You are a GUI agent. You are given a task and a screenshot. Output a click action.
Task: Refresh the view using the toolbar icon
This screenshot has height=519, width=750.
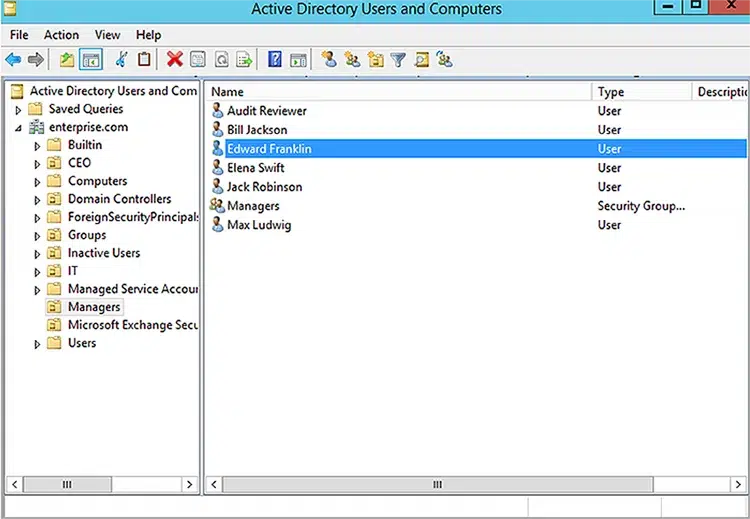[221, 60]
